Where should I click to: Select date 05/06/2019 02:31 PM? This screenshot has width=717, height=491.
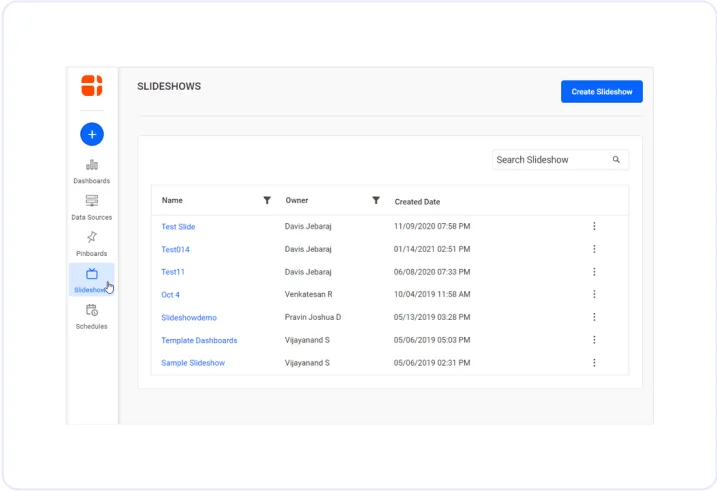(432, 363)
